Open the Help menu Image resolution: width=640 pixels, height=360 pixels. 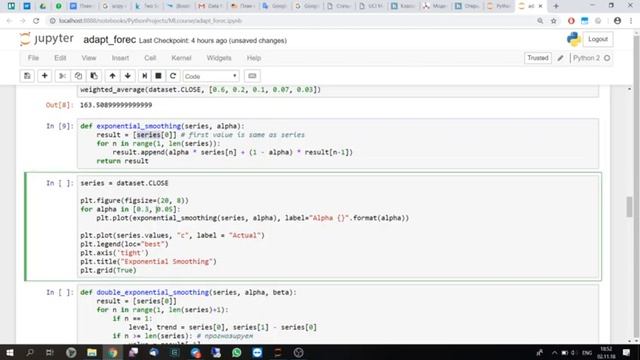click(x=253, y=58)
